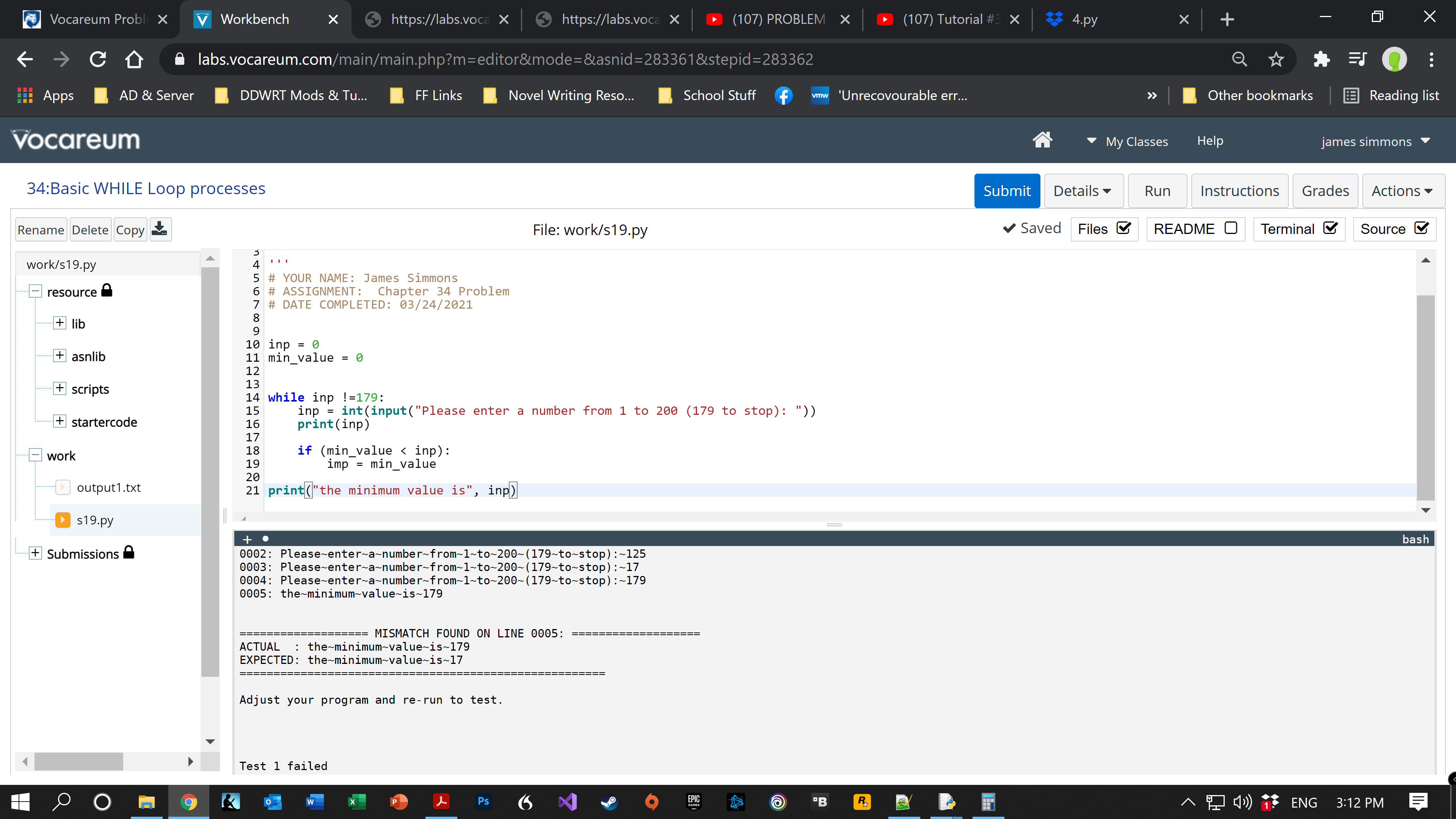
Task: Open File Explorer from taskbar
Action: click(x=146, y=802)
